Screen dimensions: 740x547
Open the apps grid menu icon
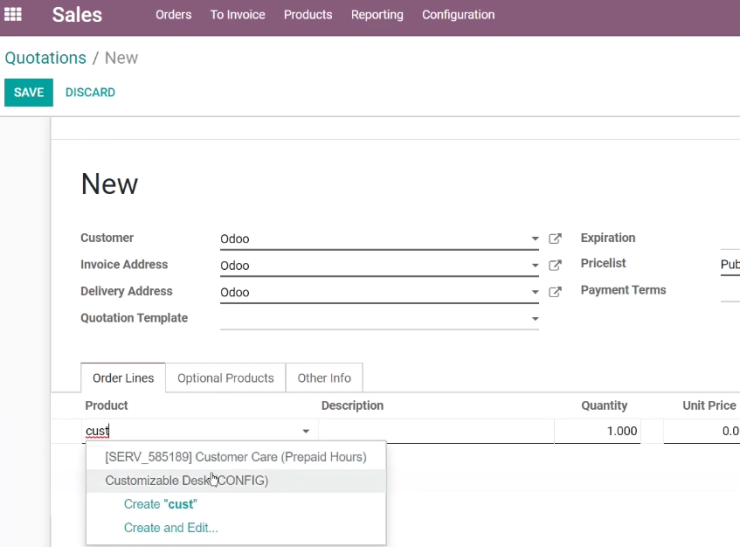13,15
